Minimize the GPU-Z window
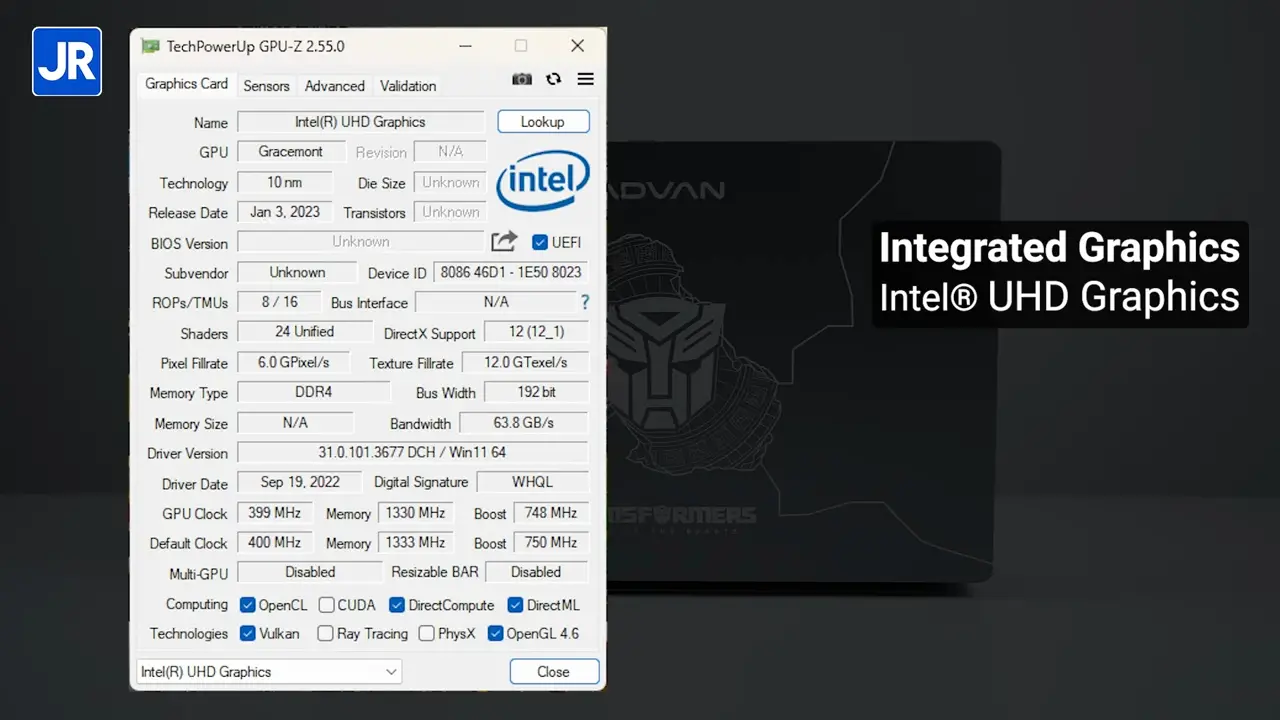This screenshot has width=1280, height=720. pyautogui.click(x=466, y=46)
